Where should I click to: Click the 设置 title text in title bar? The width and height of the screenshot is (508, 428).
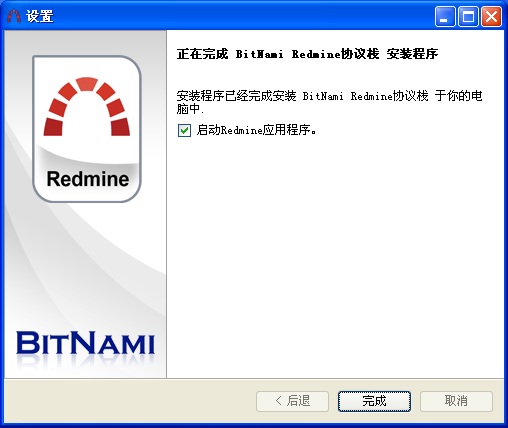(40, 16)
